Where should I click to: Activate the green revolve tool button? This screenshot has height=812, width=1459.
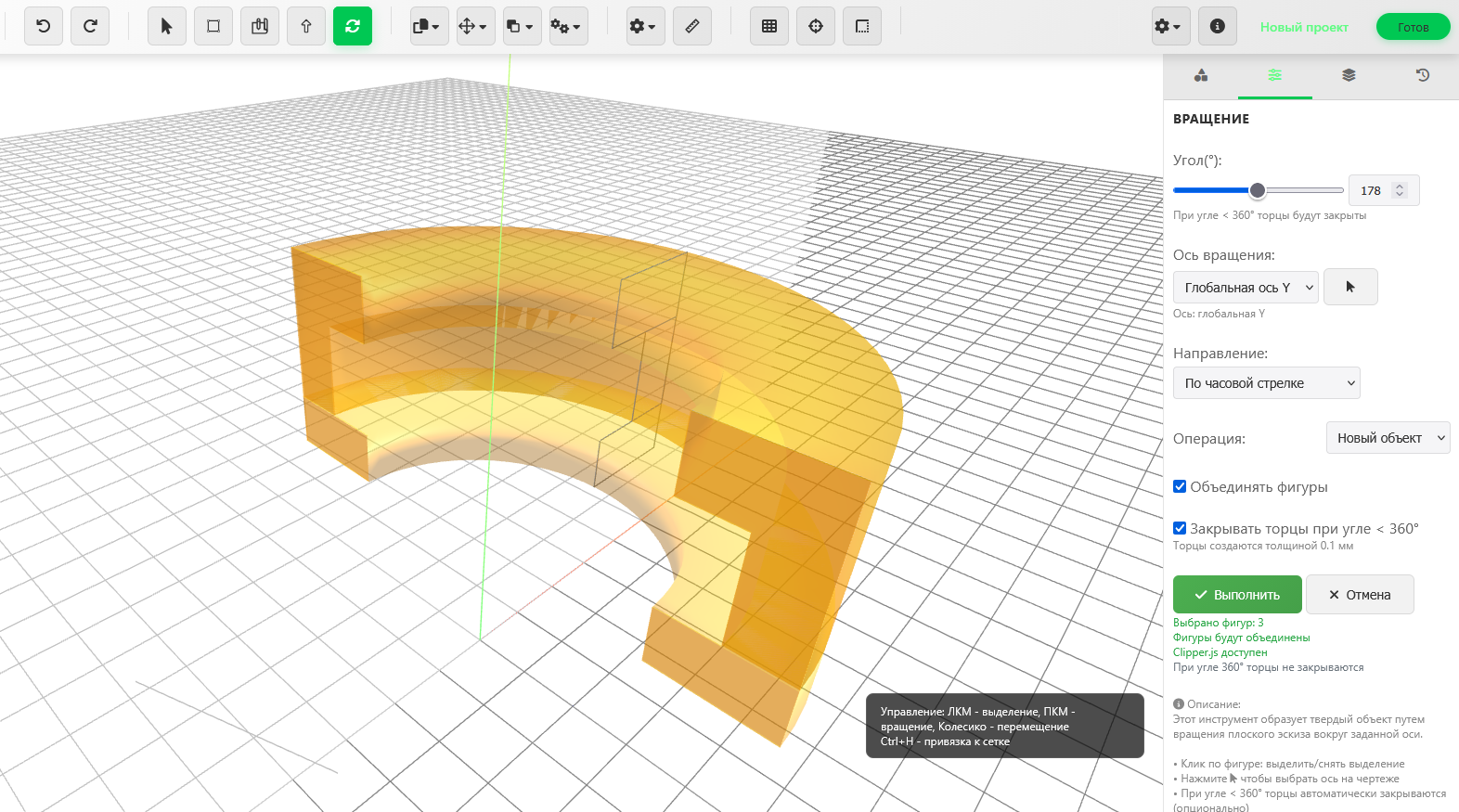(353, 26)
